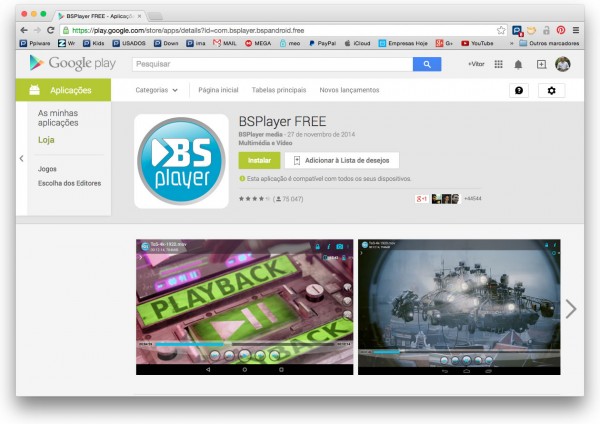600x424 pixels.
Task: Click the browser forward arrow
Action: (x=37, y=30)
